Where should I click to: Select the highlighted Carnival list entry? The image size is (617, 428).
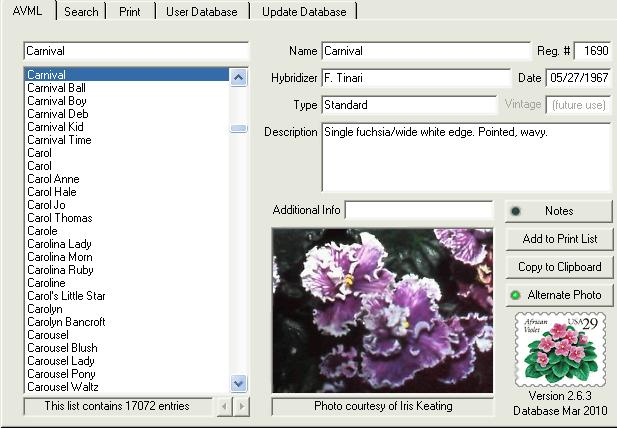tap(127, 74)
